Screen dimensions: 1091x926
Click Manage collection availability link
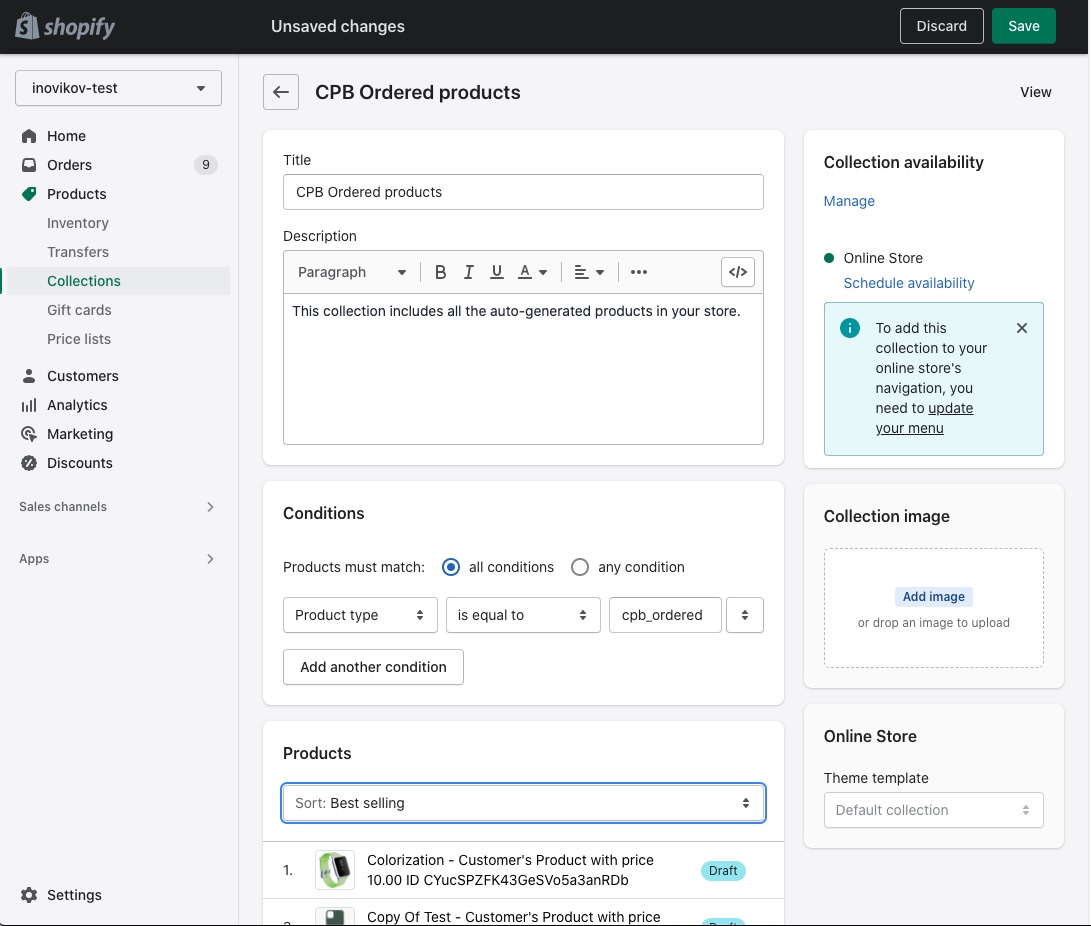click(x=849, y=201)
